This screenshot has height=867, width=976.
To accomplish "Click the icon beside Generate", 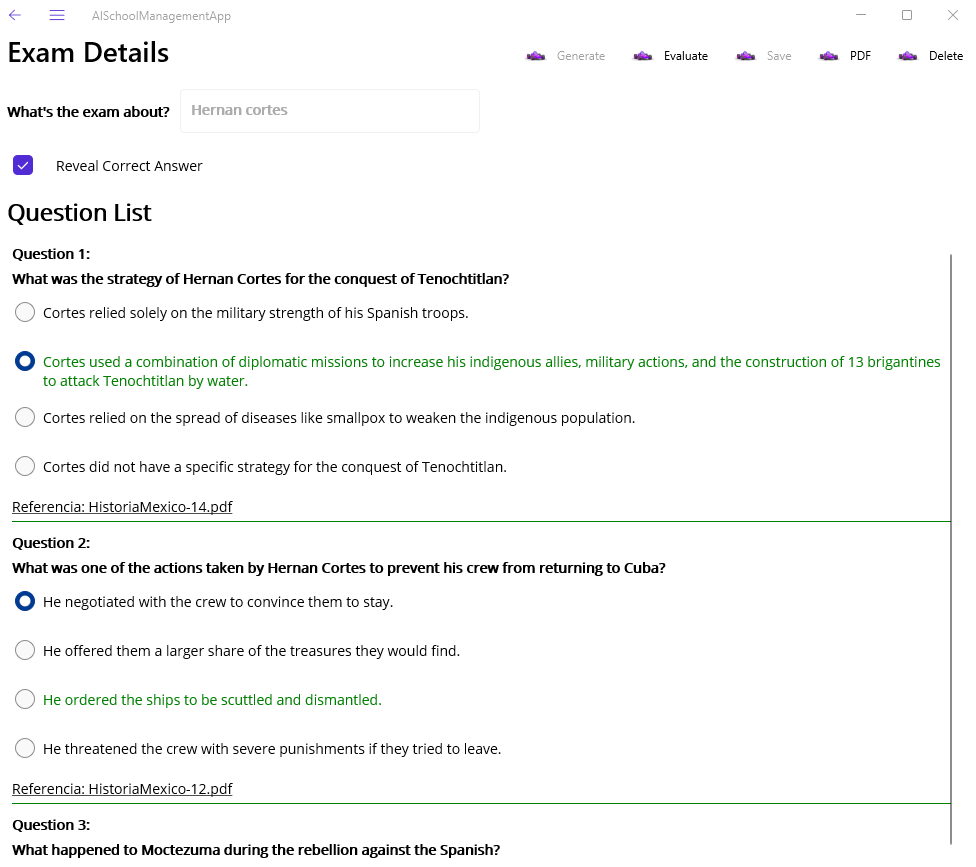I will [x=536, y=56].
